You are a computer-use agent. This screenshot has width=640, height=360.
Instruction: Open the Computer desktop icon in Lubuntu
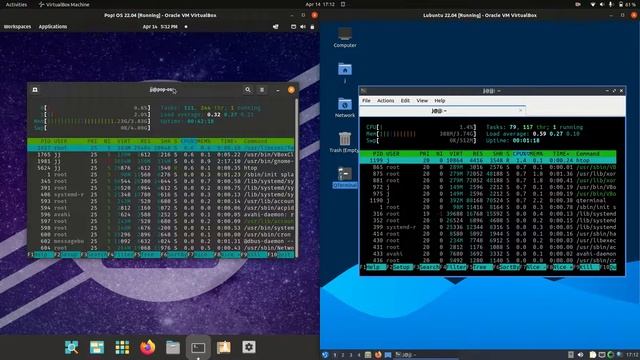point(345,38)
